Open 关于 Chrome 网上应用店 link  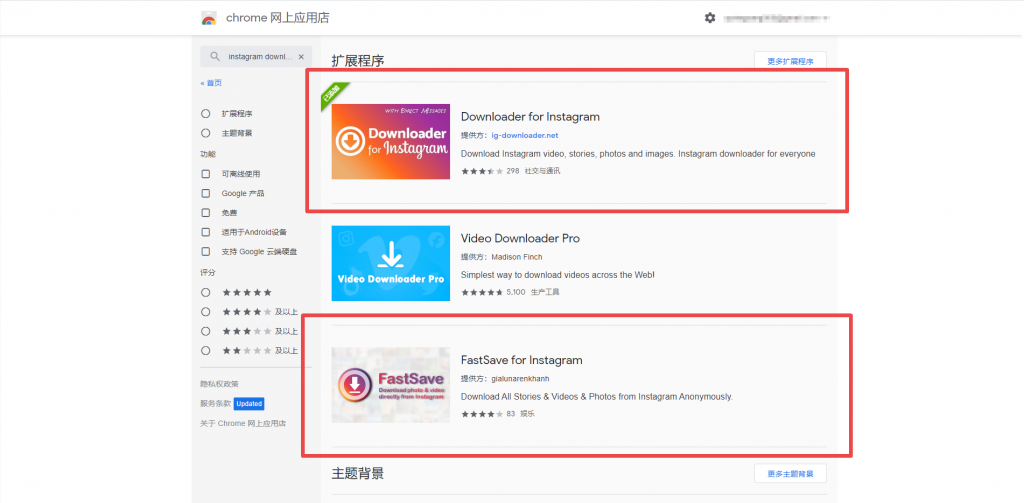[243, 423]
